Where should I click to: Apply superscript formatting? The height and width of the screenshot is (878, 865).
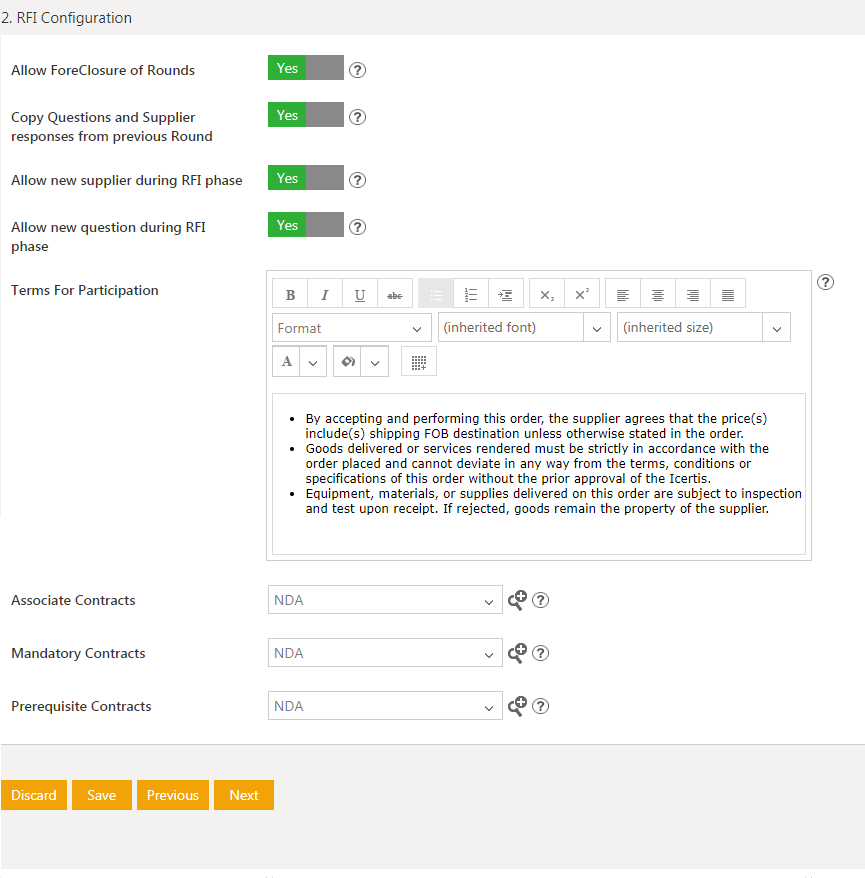click(x=582, y=294)
